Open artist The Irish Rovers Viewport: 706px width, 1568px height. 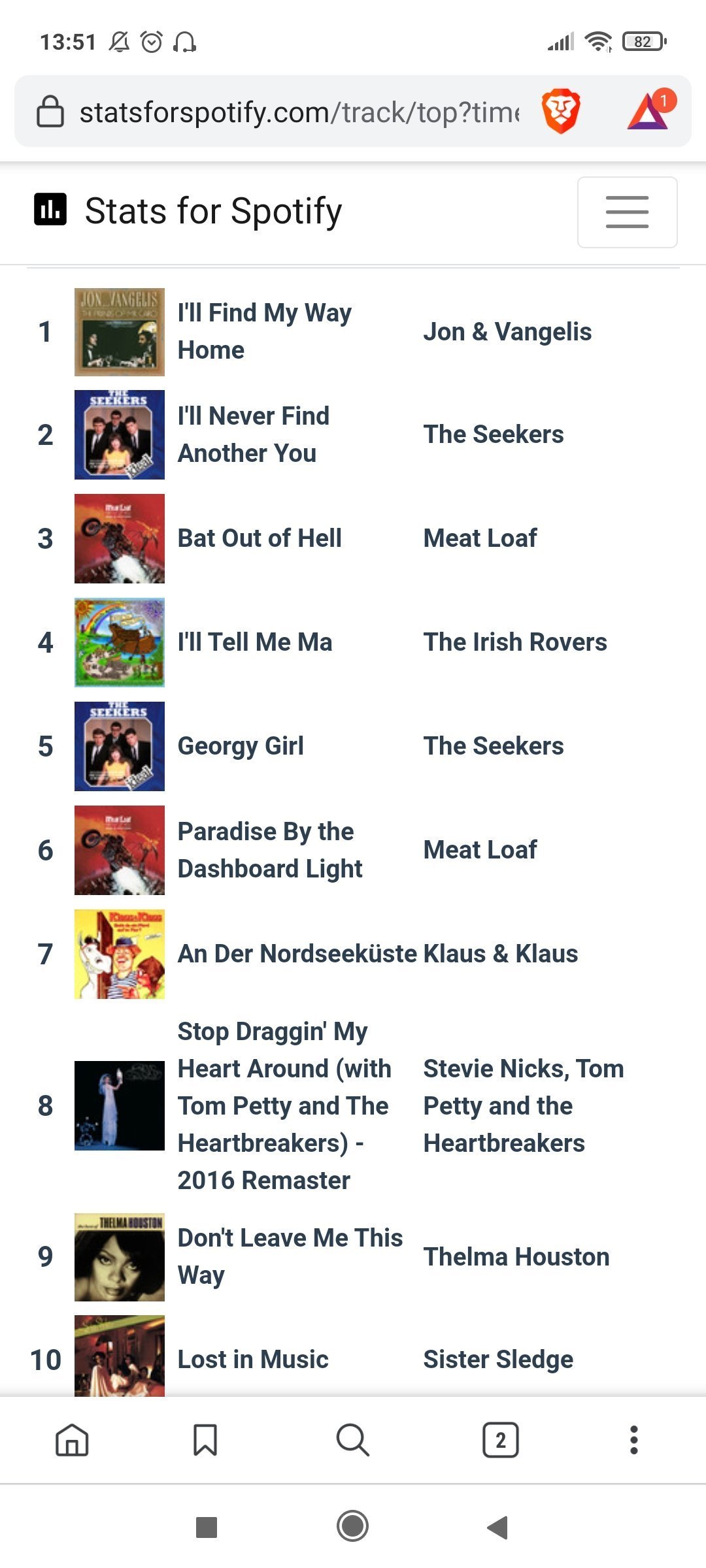[515, 642]
